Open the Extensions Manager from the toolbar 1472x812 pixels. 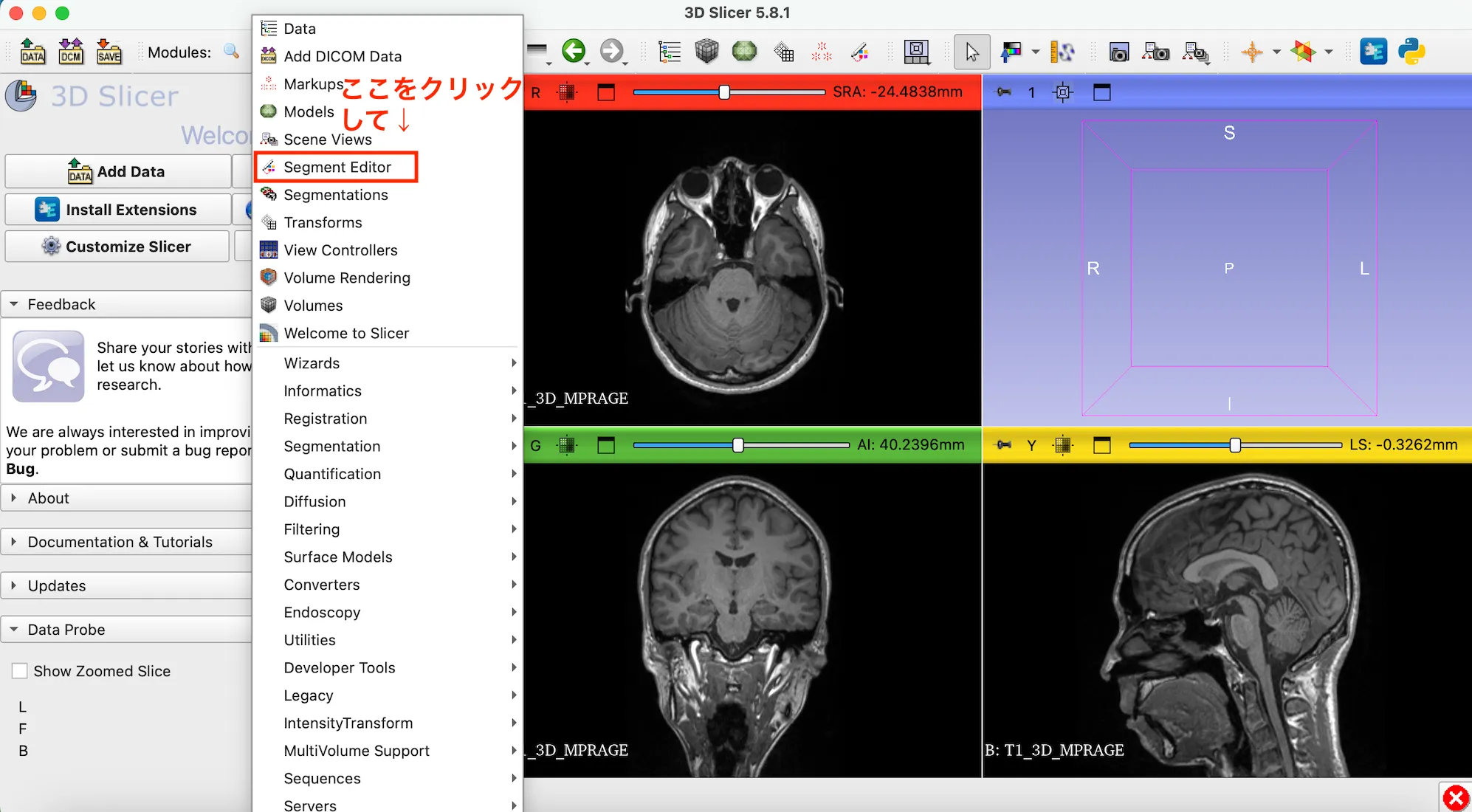tap(1375, 52)
